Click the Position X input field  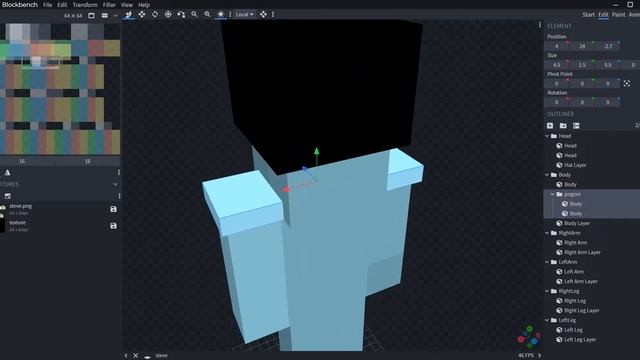(x=556, y=46)
